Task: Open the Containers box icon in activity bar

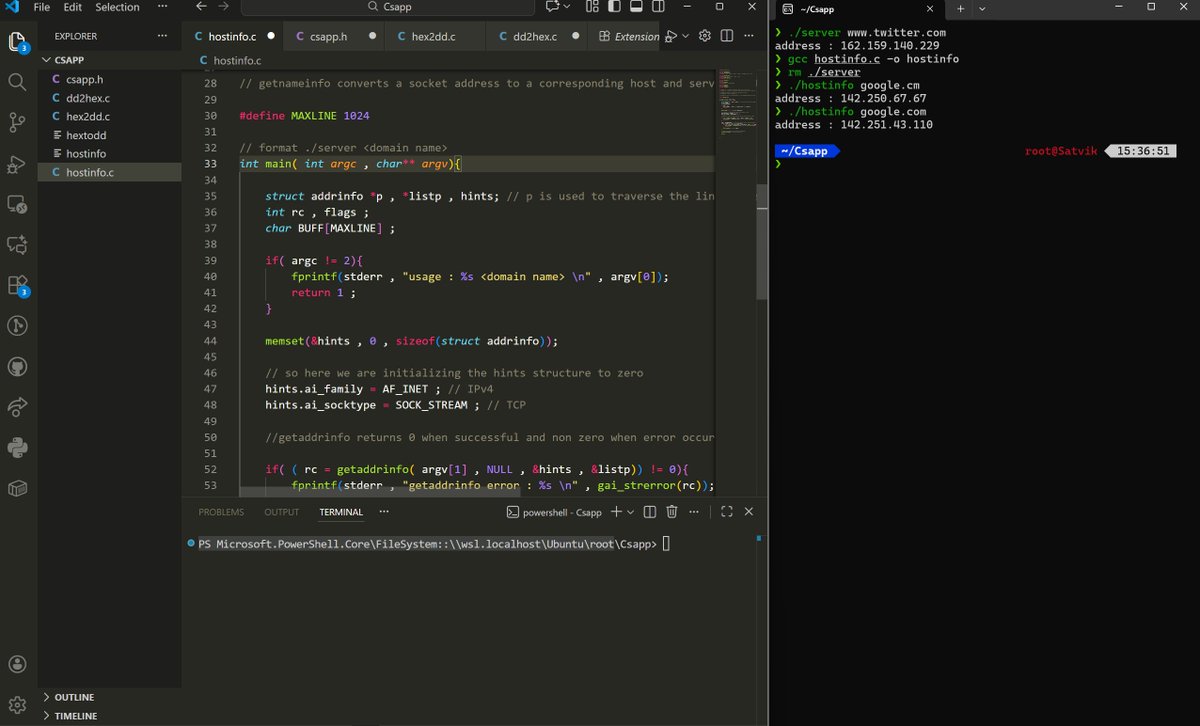Action: tap(17, 488)
